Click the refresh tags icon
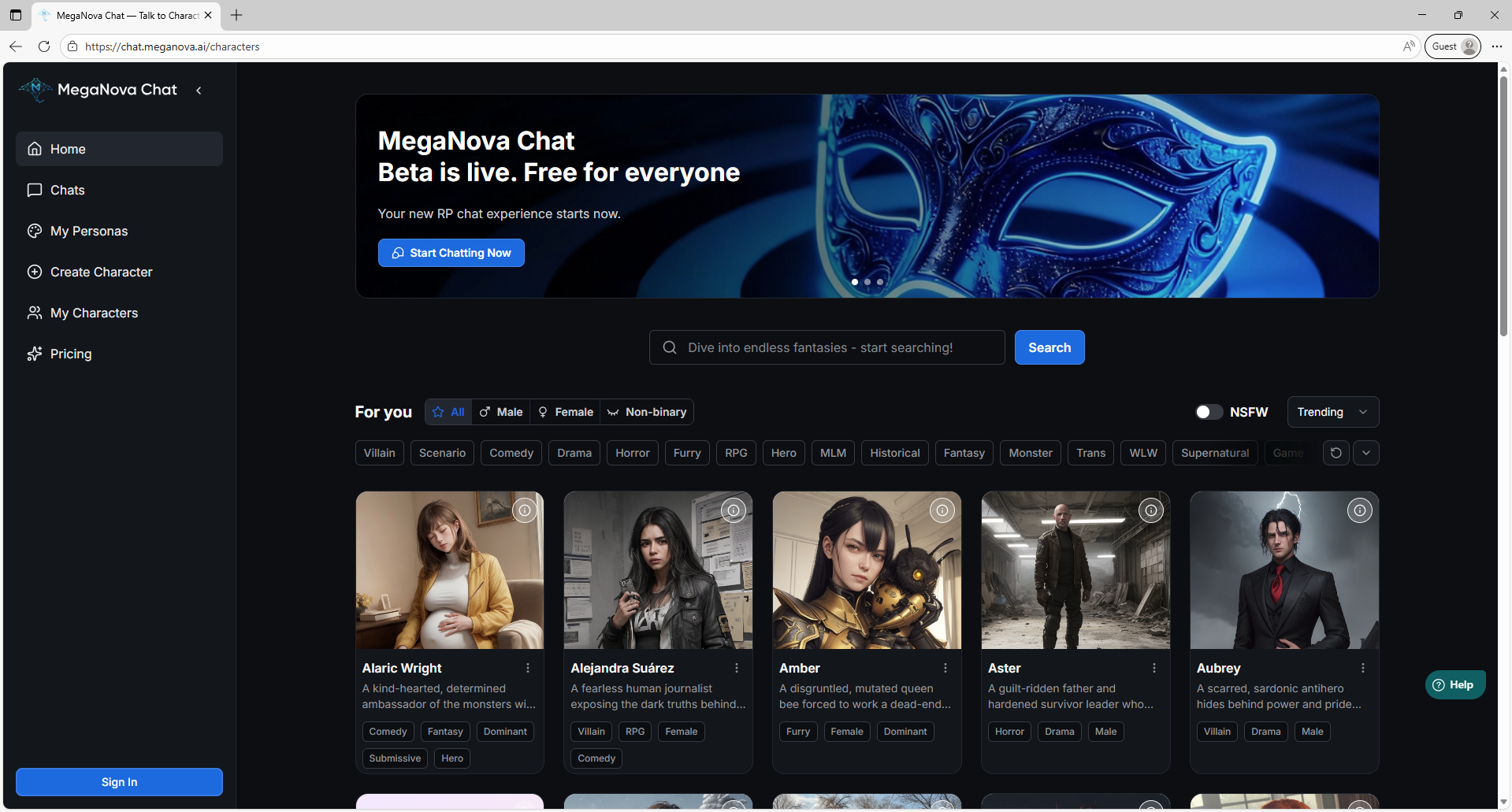Screen dimensions: 1512x812 click(1336, 453)
